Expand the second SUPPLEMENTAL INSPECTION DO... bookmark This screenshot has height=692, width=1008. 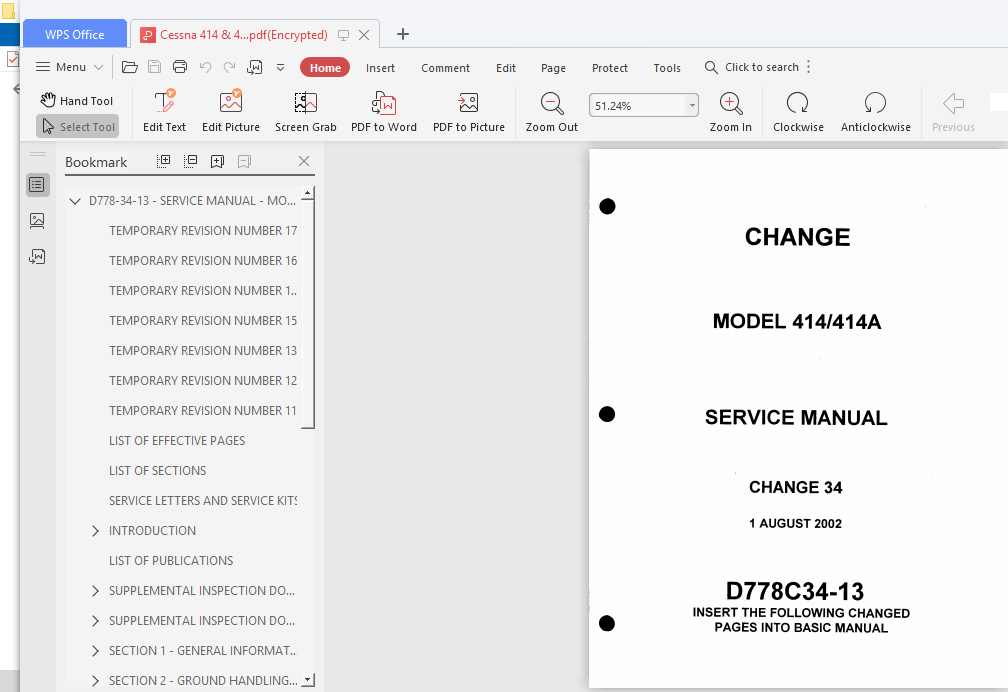point(95,621)
